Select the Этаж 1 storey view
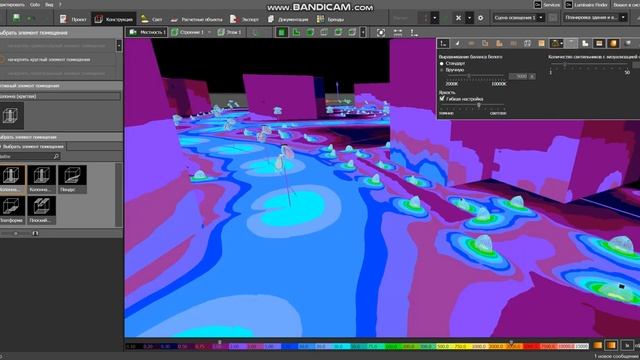 (x=230, y=32)
